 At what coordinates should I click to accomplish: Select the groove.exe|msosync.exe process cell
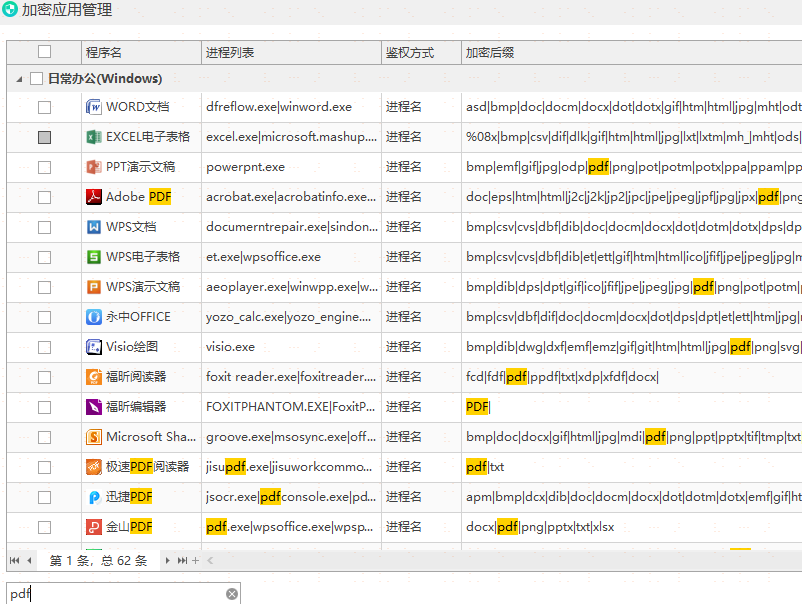[x=292, y=437]
